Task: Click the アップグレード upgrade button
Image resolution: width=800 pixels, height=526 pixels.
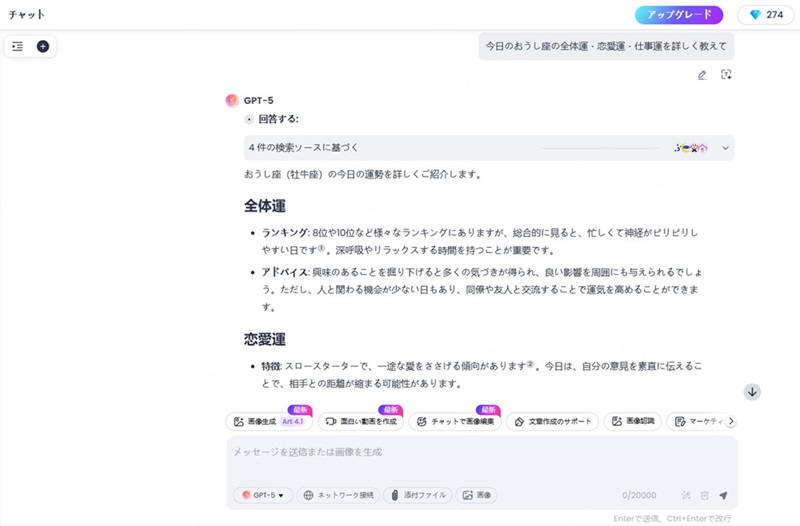Action: (x=678, y=15)
